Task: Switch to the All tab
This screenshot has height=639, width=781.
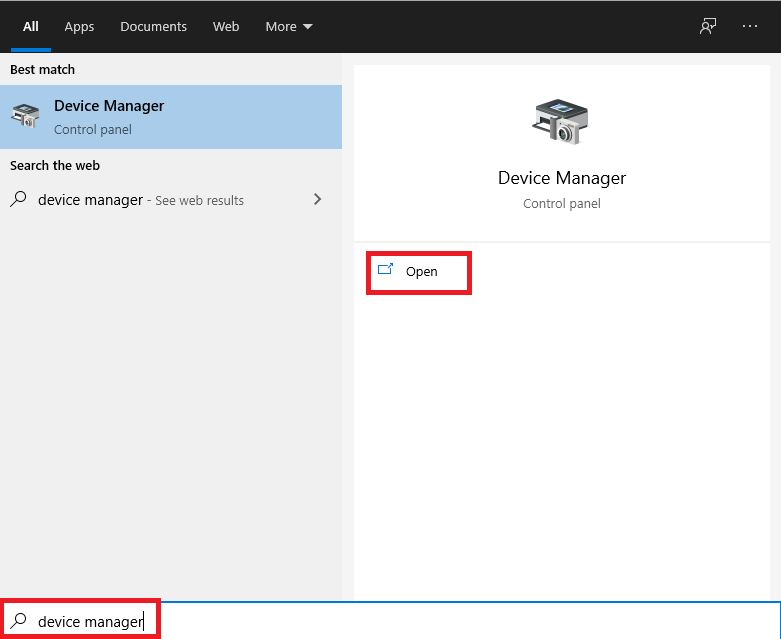Action: click(31, 27)
